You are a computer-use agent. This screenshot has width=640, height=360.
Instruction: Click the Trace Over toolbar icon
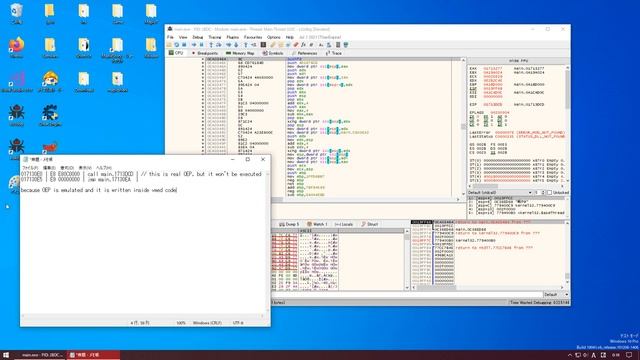point(236,45)
